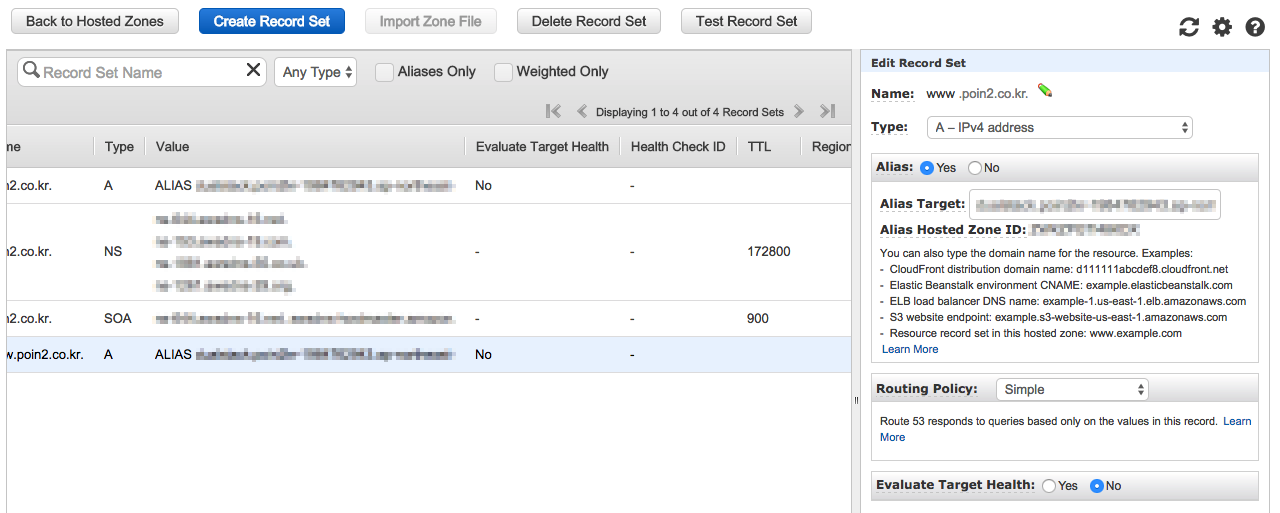Click Create Record Set button
This screenshot has width=1280, height=513.
[272, 21]
